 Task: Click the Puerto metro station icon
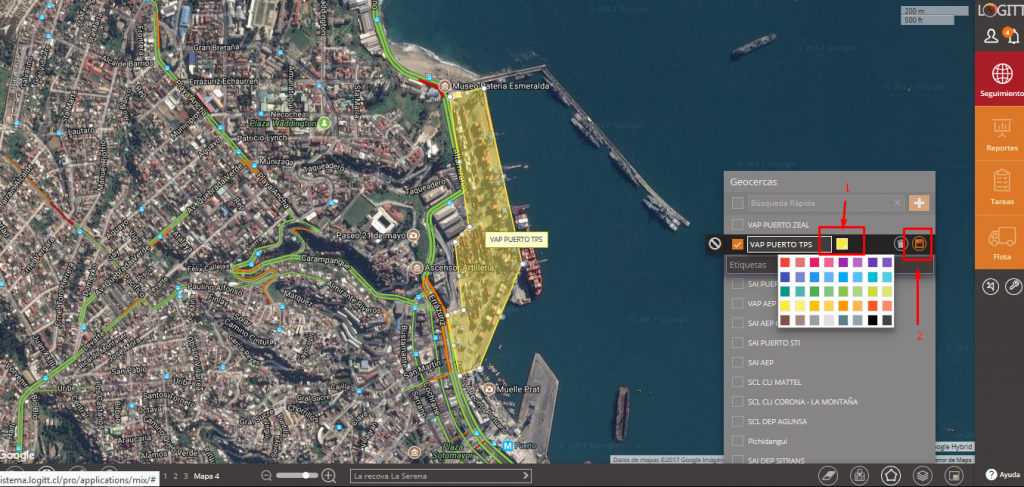509,446
